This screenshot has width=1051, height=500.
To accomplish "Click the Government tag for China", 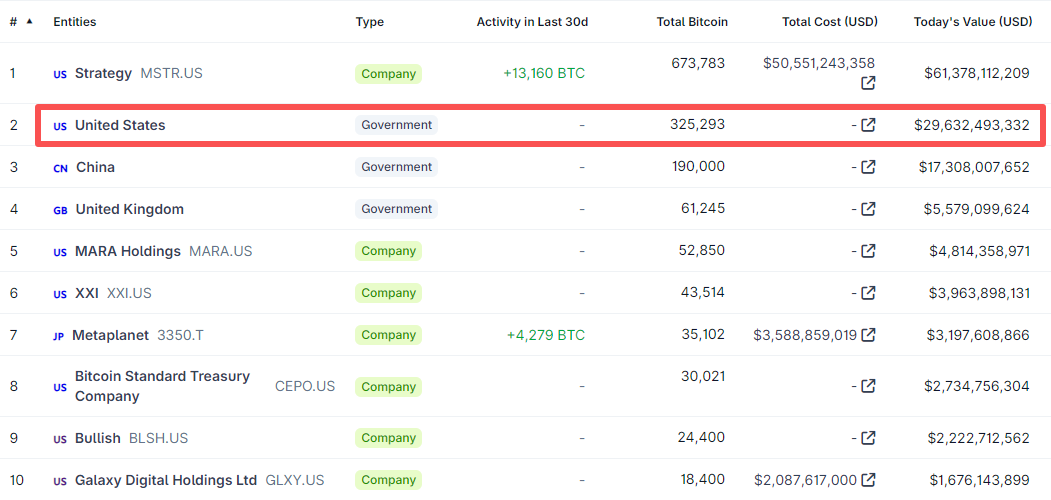I will (397, 167).
